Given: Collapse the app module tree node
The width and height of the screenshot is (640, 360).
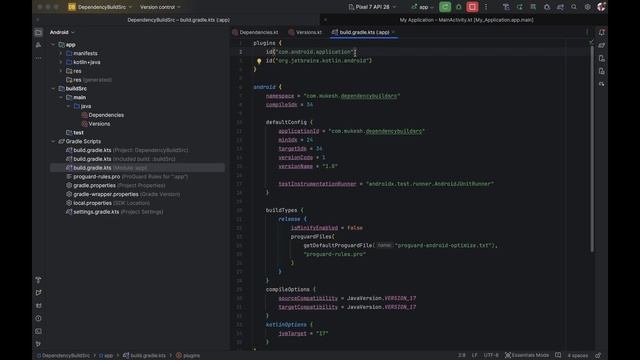Looking at the screenshot, I should point(53,44).
